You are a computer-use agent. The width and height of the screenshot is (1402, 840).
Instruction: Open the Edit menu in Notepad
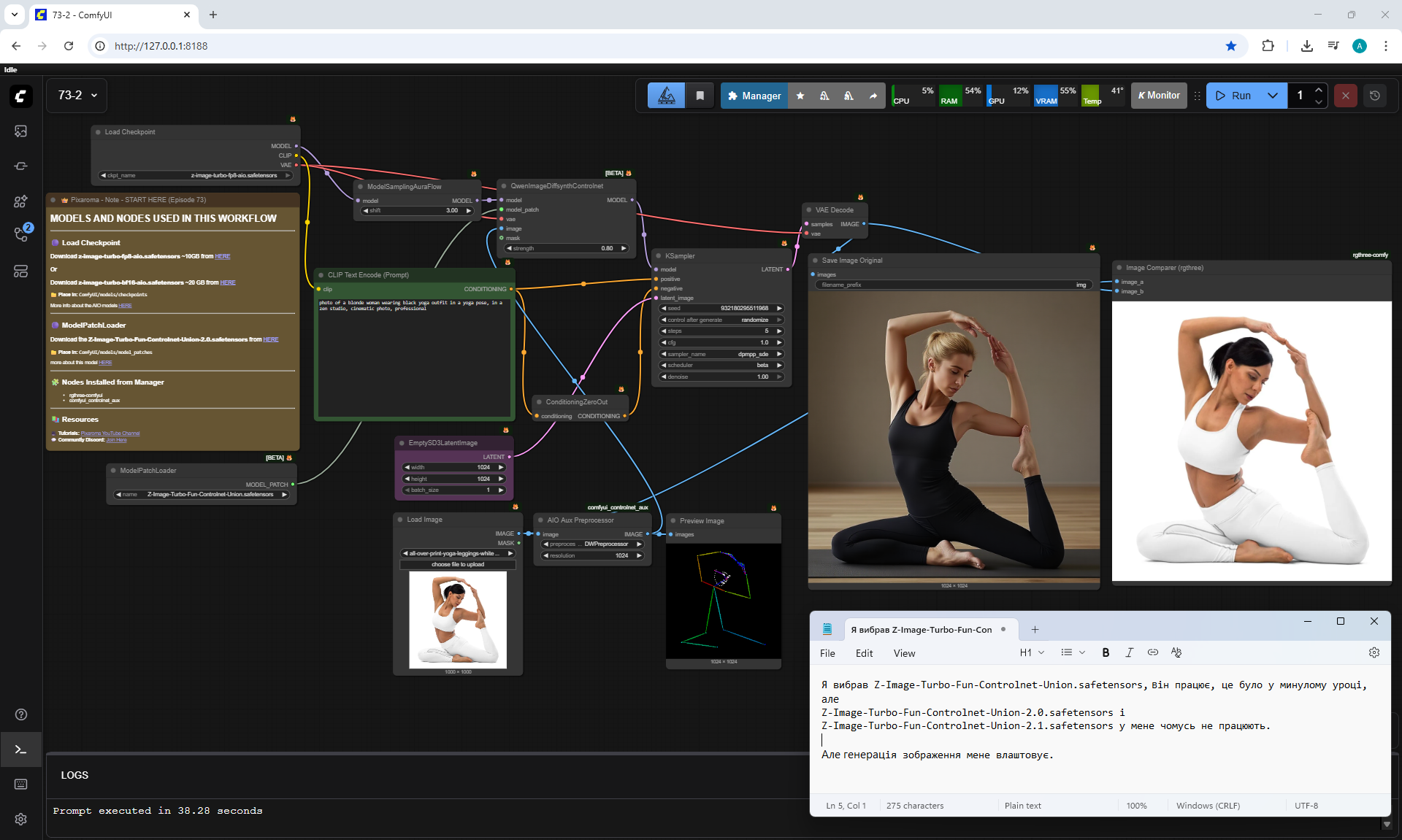[864, 653]
